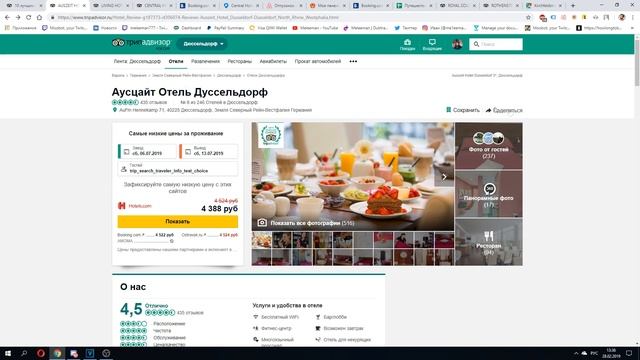This screenshot has width=640, height=360.
Task: Open the Twitter bookmark
Action: [x=405, y=28]
